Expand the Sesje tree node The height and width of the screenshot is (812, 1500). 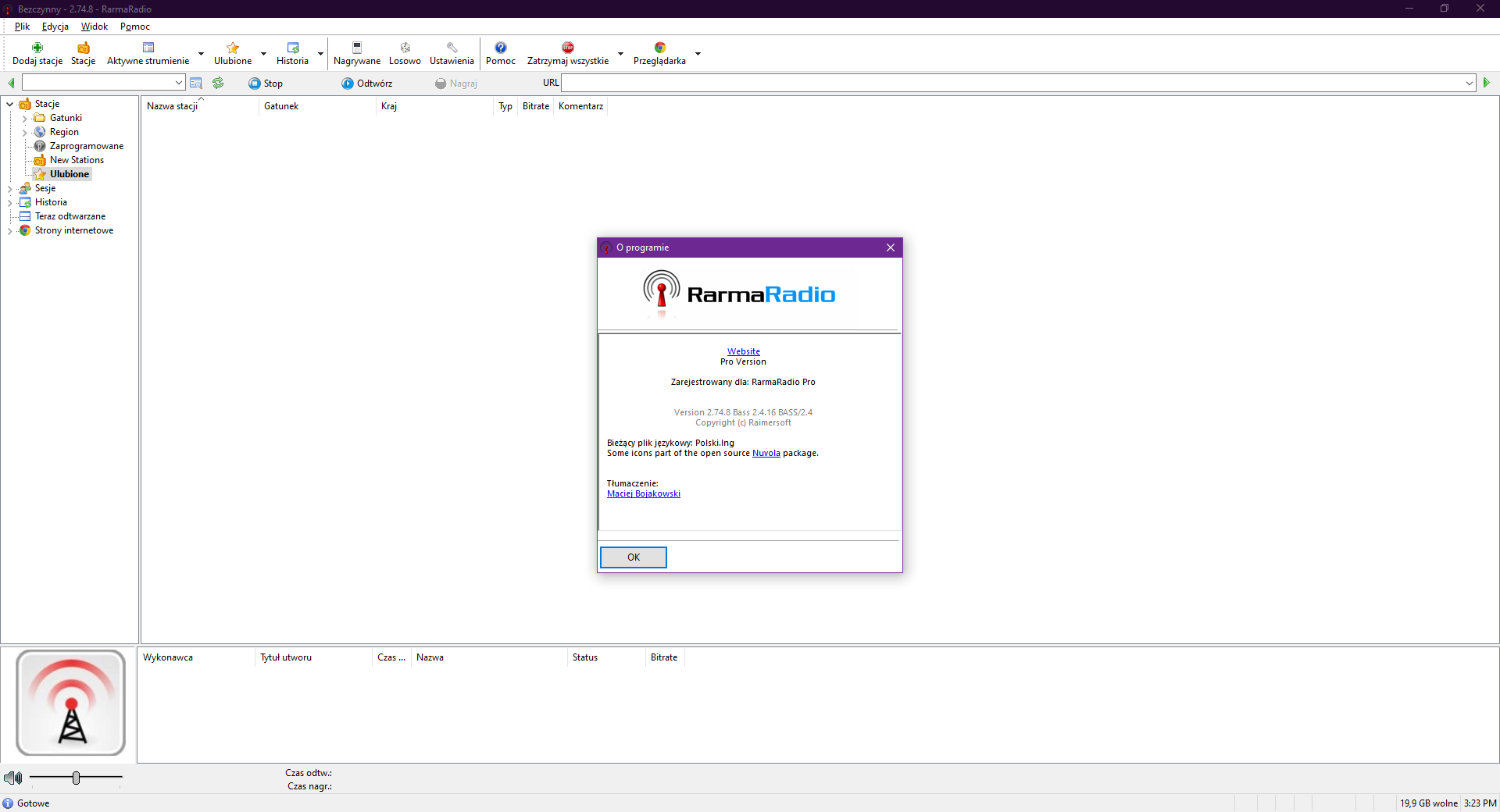(9, 189)
